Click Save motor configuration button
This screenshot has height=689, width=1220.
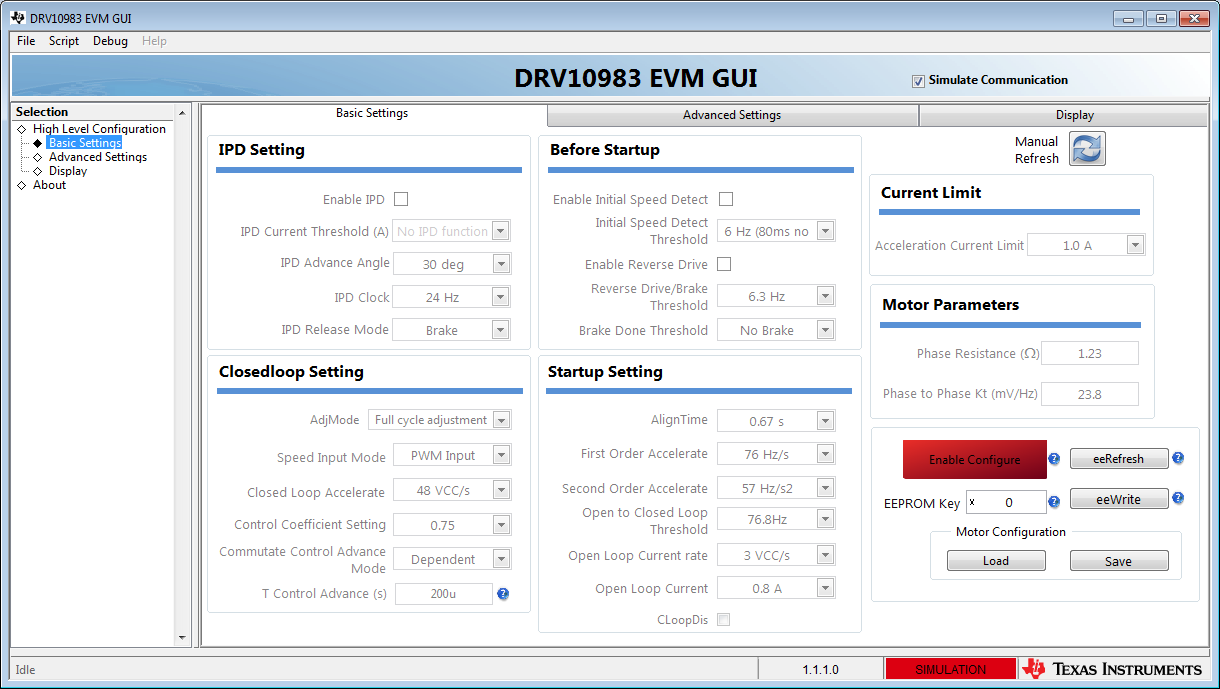(x=1119, y=561)
